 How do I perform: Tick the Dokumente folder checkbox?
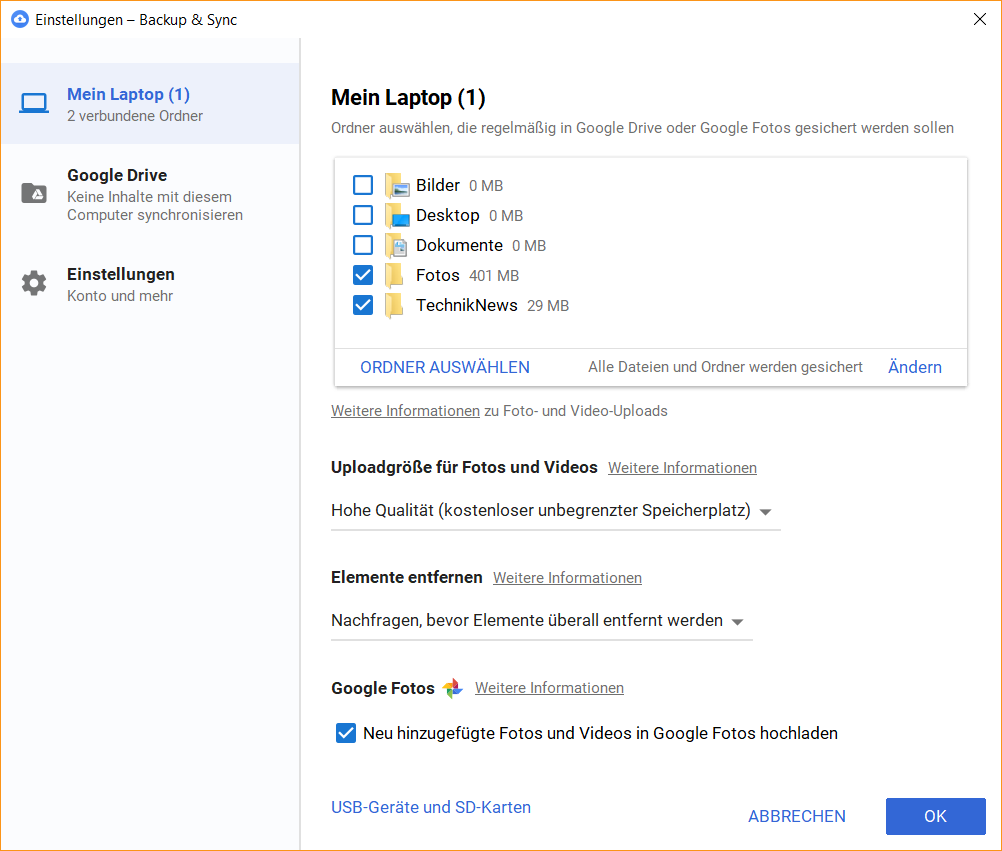coord(363,245)
